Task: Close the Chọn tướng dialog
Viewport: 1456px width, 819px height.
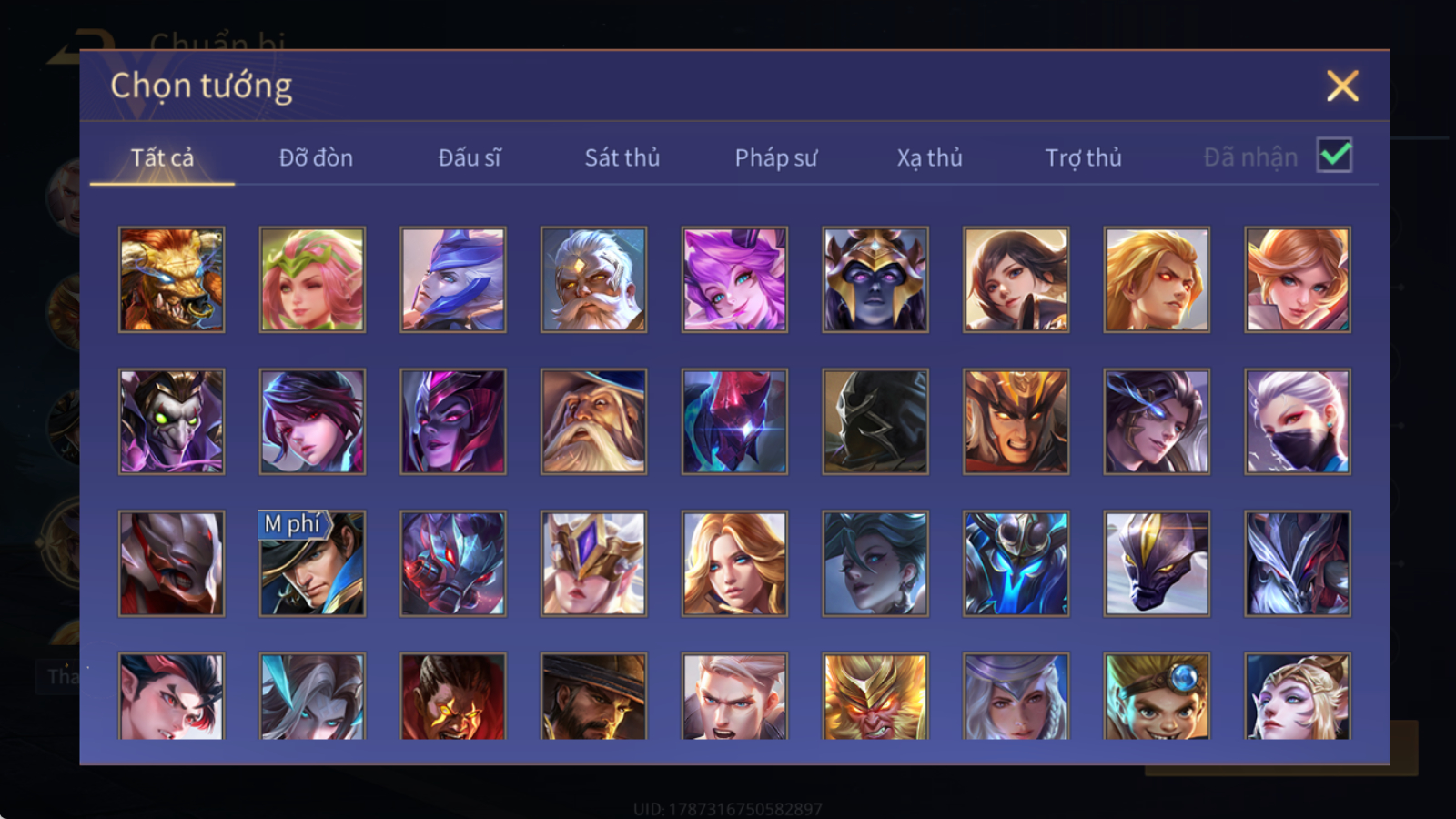Action: 1342,86
